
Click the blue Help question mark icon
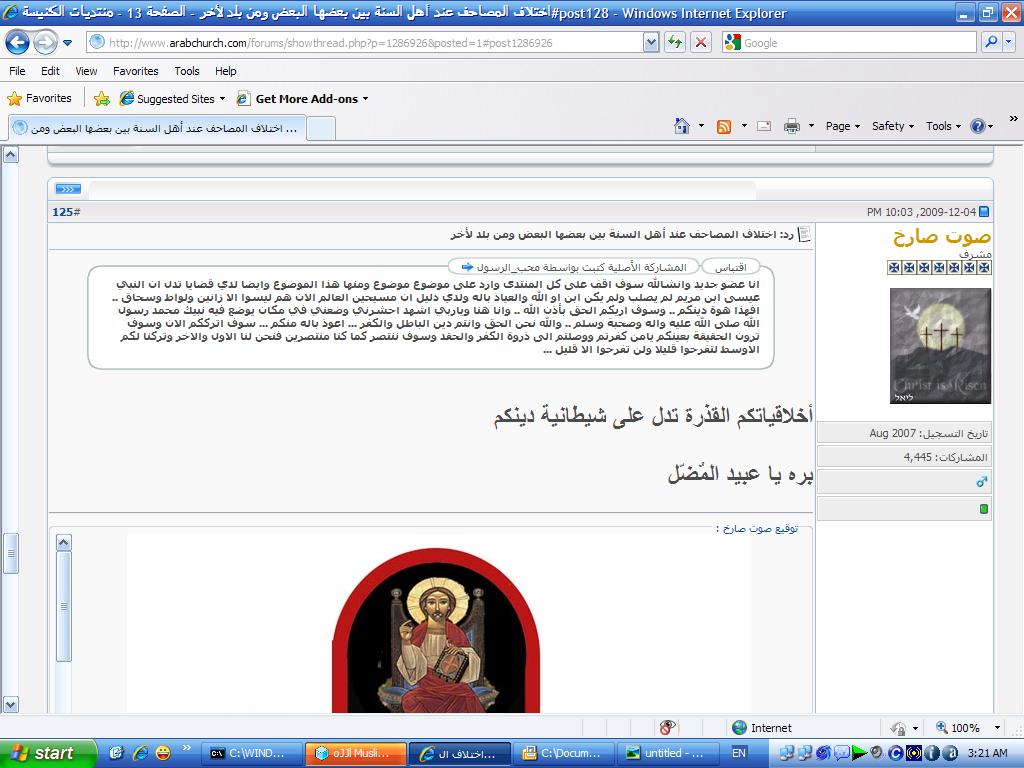(978, 126)
